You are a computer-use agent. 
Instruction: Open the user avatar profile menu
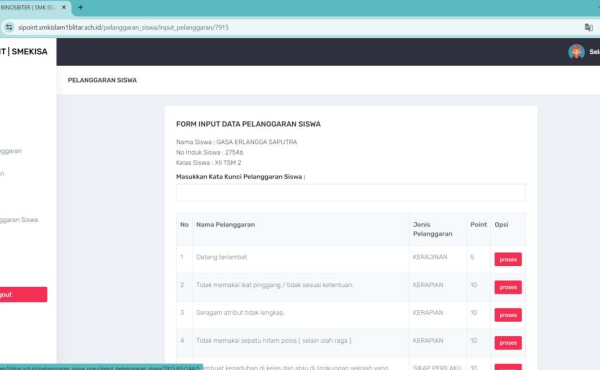coord(576,52)
